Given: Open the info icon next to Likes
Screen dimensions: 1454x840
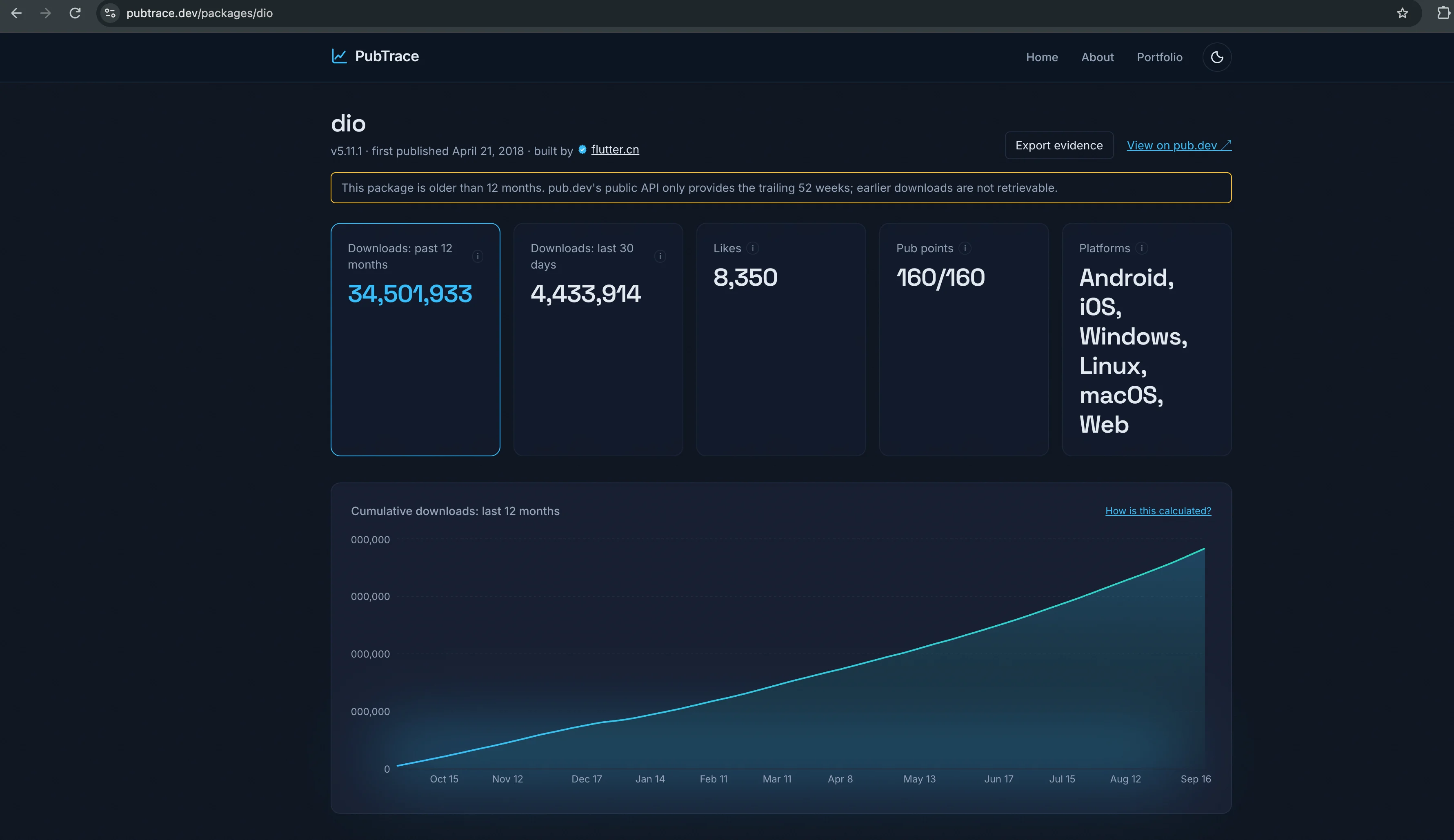Looking at the screenshot, I should 752,248.
